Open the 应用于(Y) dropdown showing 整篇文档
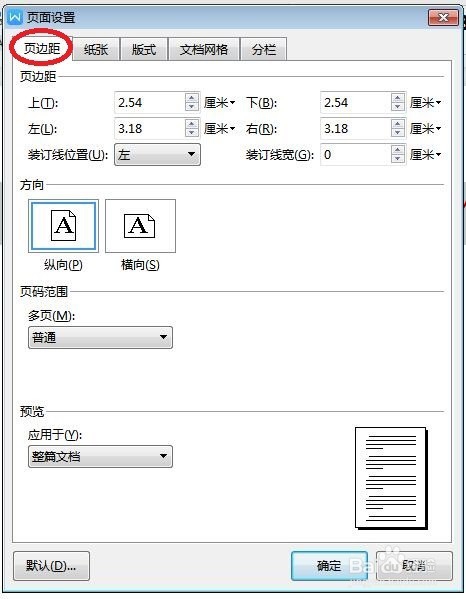This screenshot has height=599, width=466. (100, 456)
